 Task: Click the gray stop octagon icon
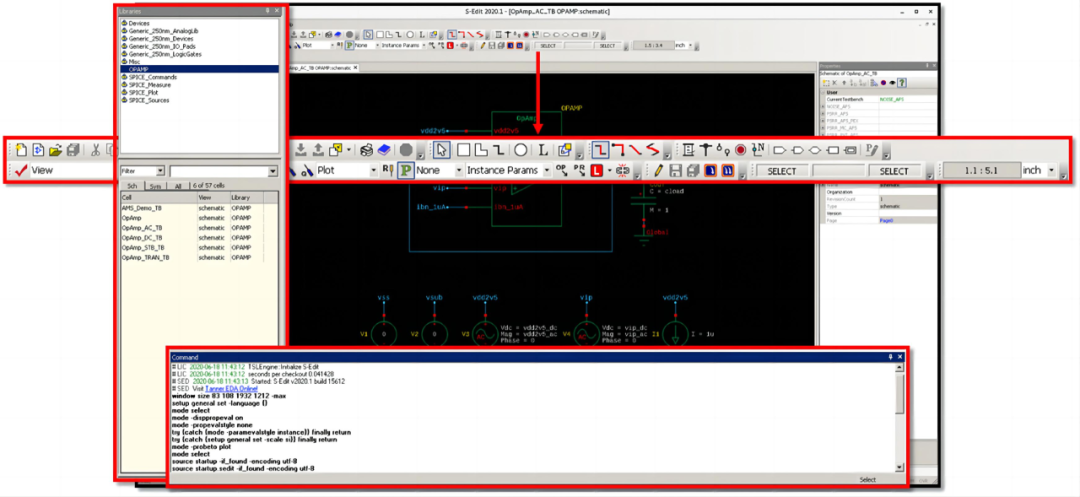click(x=406, y=149)
